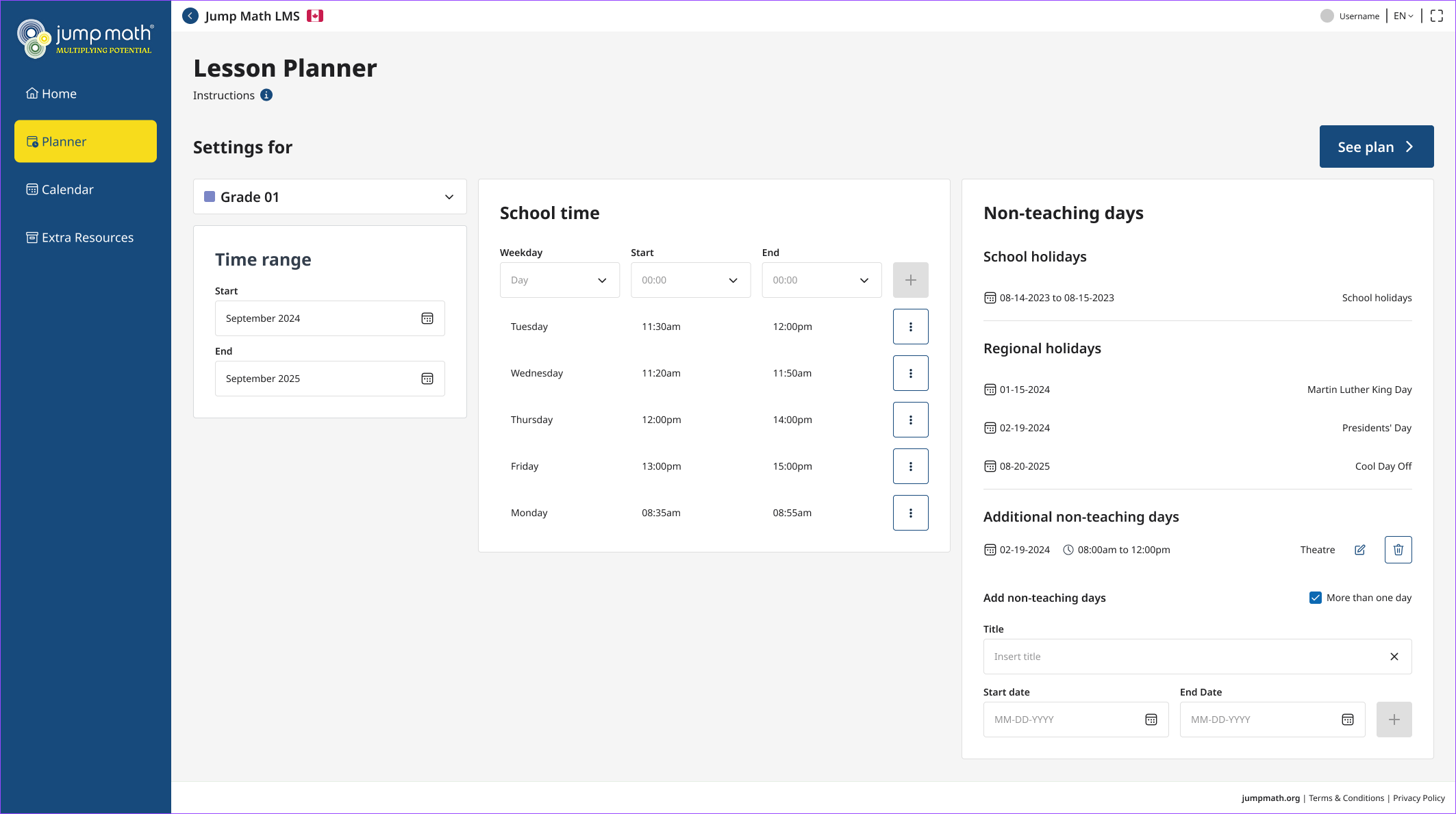Edit the Theatre non-teaching day
The width and height of the screenshot is (1456, 814).
[1360, 550]
